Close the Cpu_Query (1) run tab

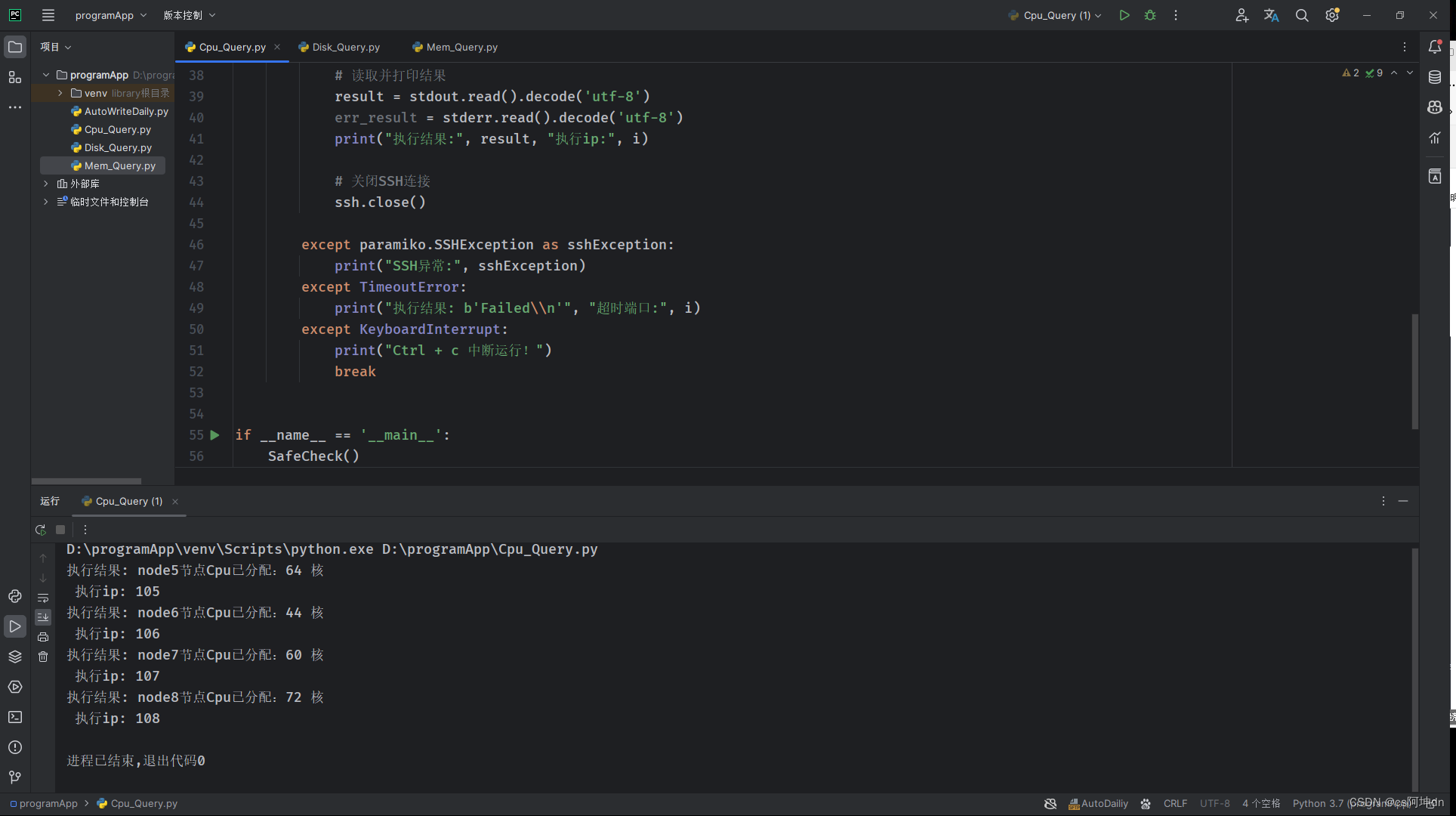pyautogui.click(x=175, y=502)
